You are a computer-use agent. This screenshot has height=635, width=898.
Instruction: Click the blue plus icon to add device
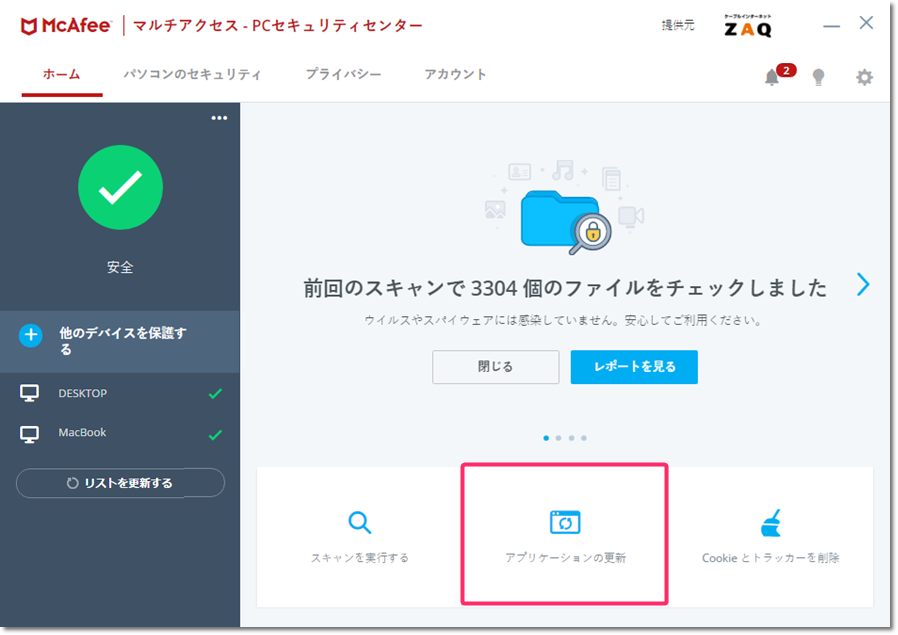[31, 336]
